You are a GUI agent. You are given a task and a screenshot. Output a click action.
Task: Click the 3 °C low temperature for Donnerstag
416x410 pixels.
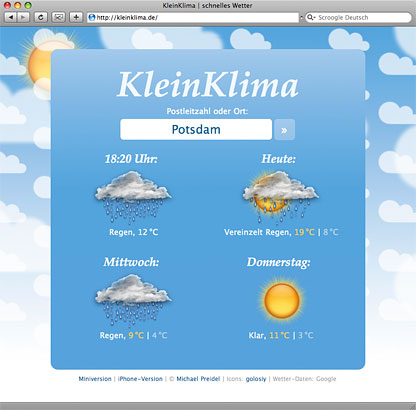click(x=306, y=336)
